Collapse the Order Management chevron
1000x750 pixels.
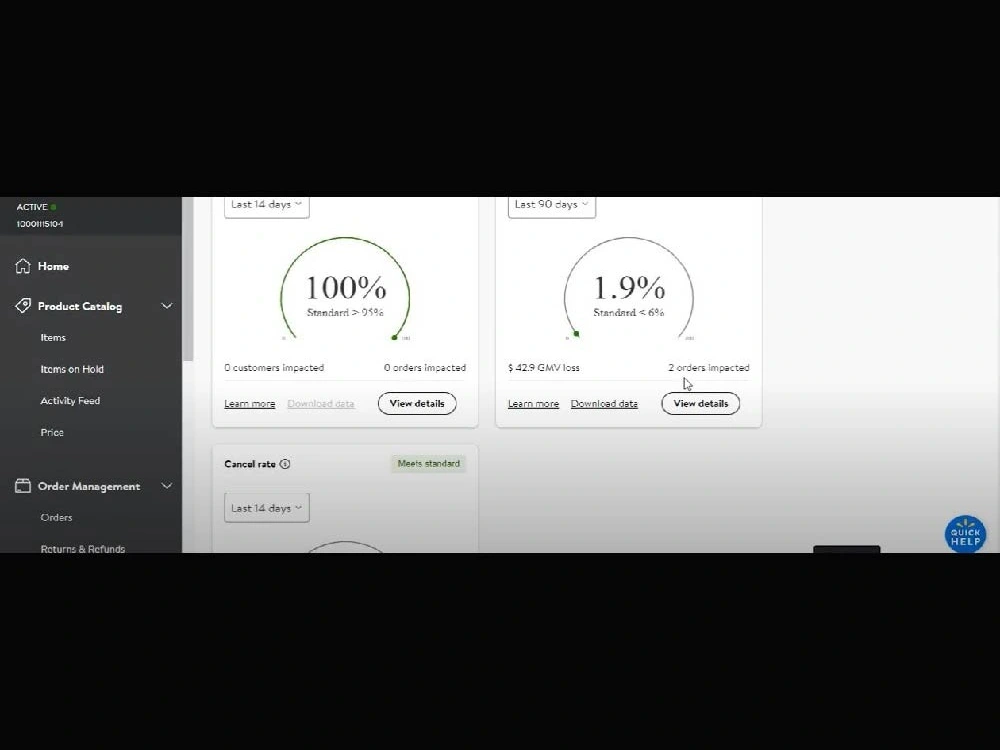166,486
